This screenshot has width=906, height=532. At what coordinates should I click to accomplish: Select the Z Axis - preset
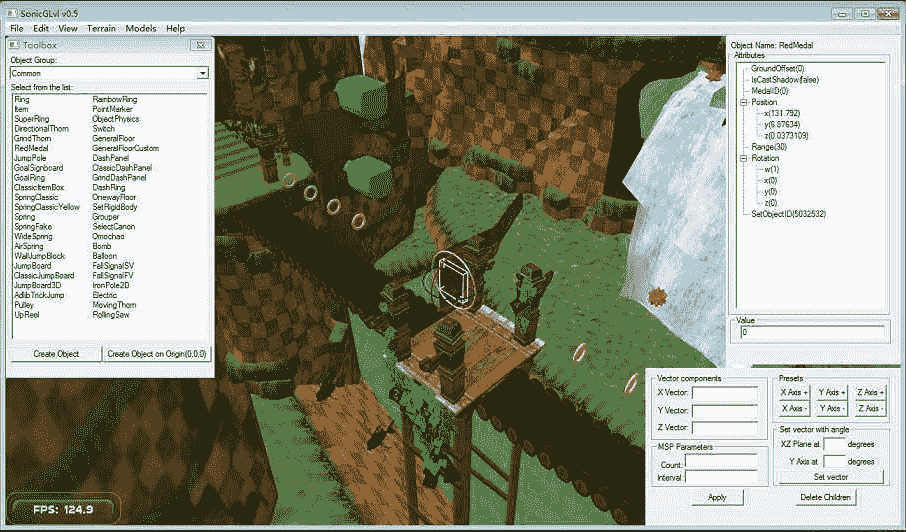(870, 408)
